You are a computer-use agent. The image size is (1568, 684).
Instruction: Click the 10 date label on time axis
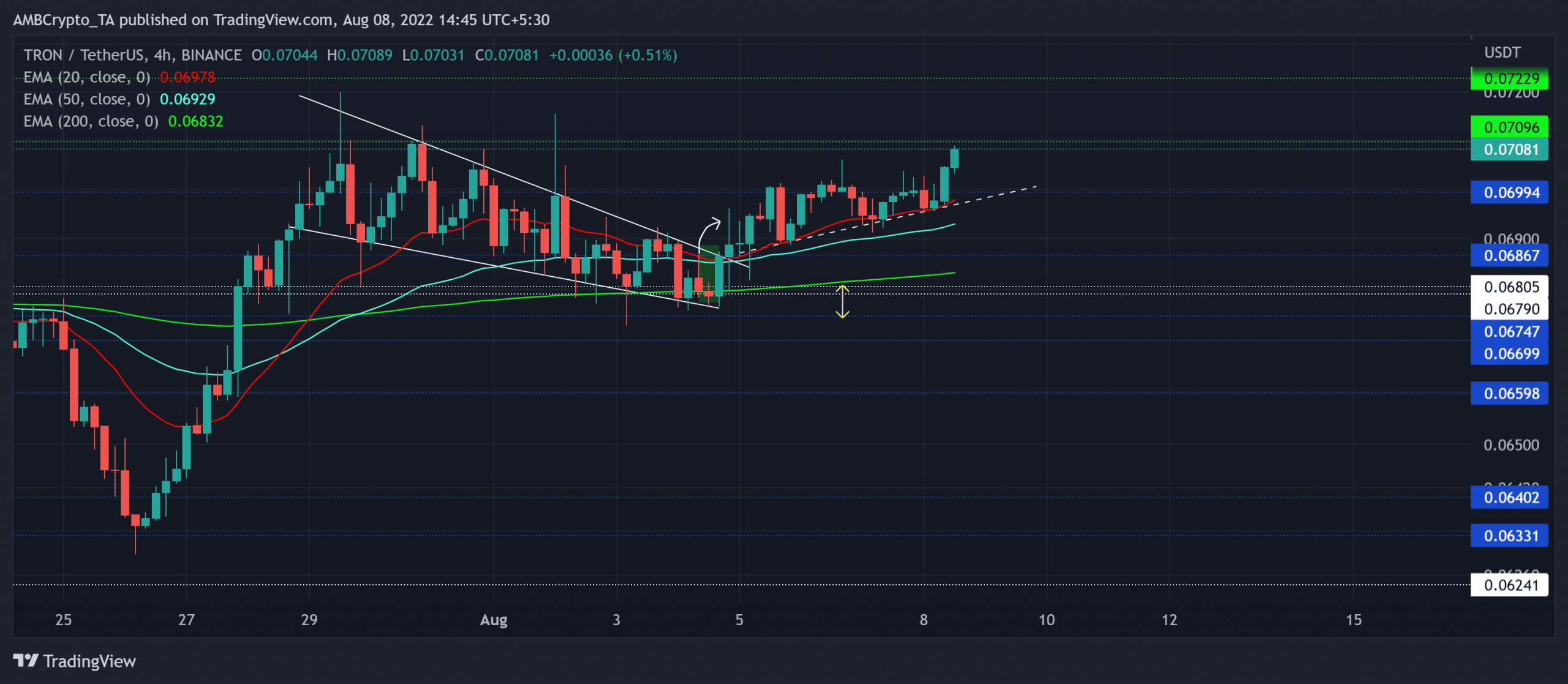[1047, 620]
